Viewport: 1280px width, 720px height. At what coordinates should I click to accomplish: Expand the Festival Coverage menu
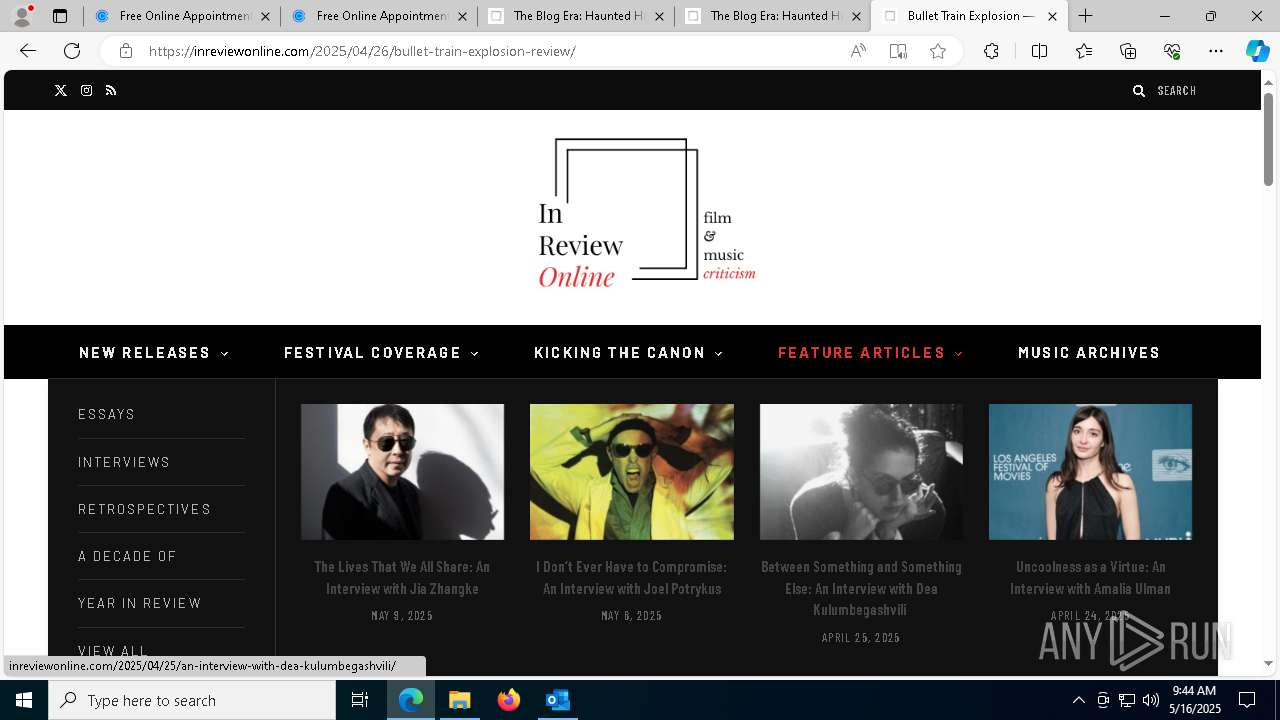point(382,353)
